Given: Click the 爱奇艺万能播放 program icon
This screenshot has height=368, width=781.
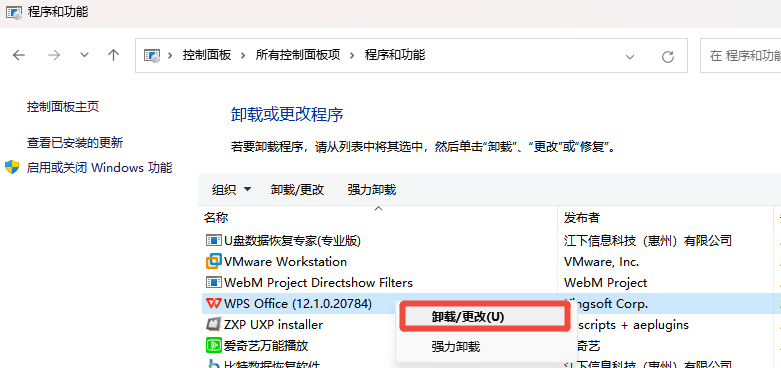Looking at the screenshot, I should (x=213, y=345).
